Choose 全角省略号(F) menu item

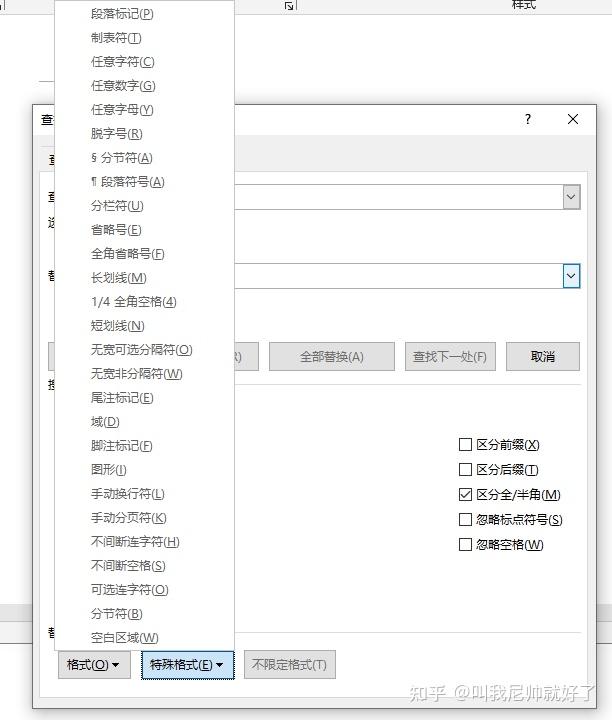(x=128, y=253)
